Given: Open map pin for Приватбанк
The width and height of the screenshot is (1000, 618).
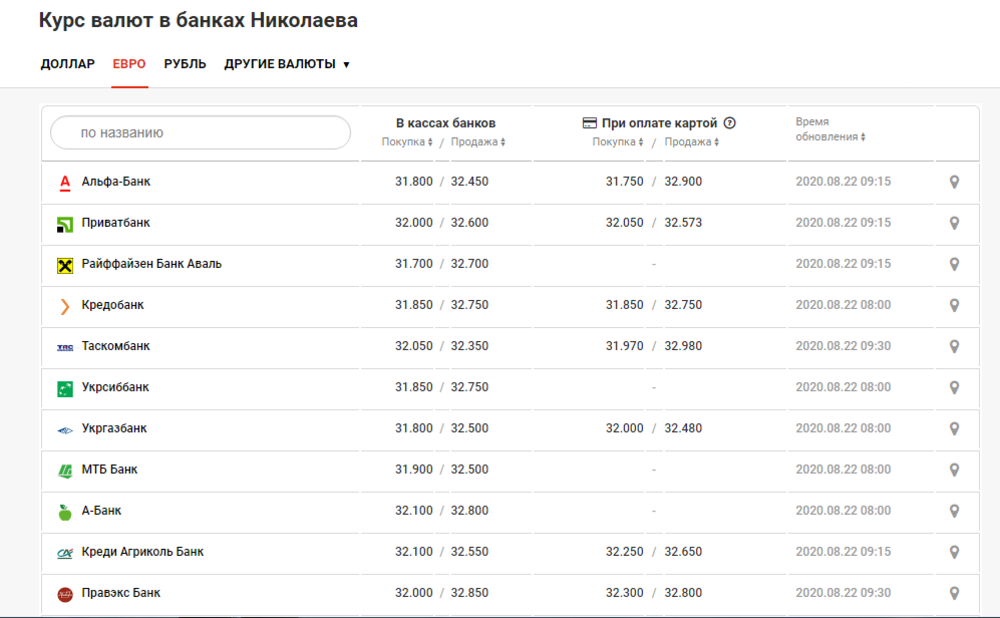Looking at the screenshot, I should pyautogui.click(x=954, y=223).
